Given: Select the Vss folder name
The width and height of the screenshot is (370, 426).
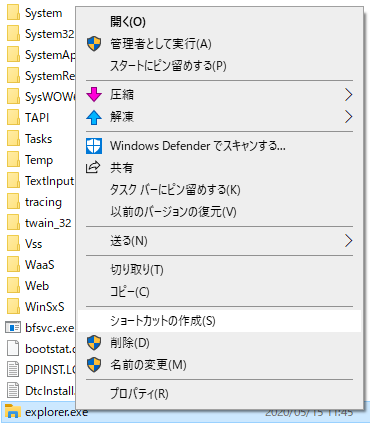Looking at the screenshot, I should point(33,244).
